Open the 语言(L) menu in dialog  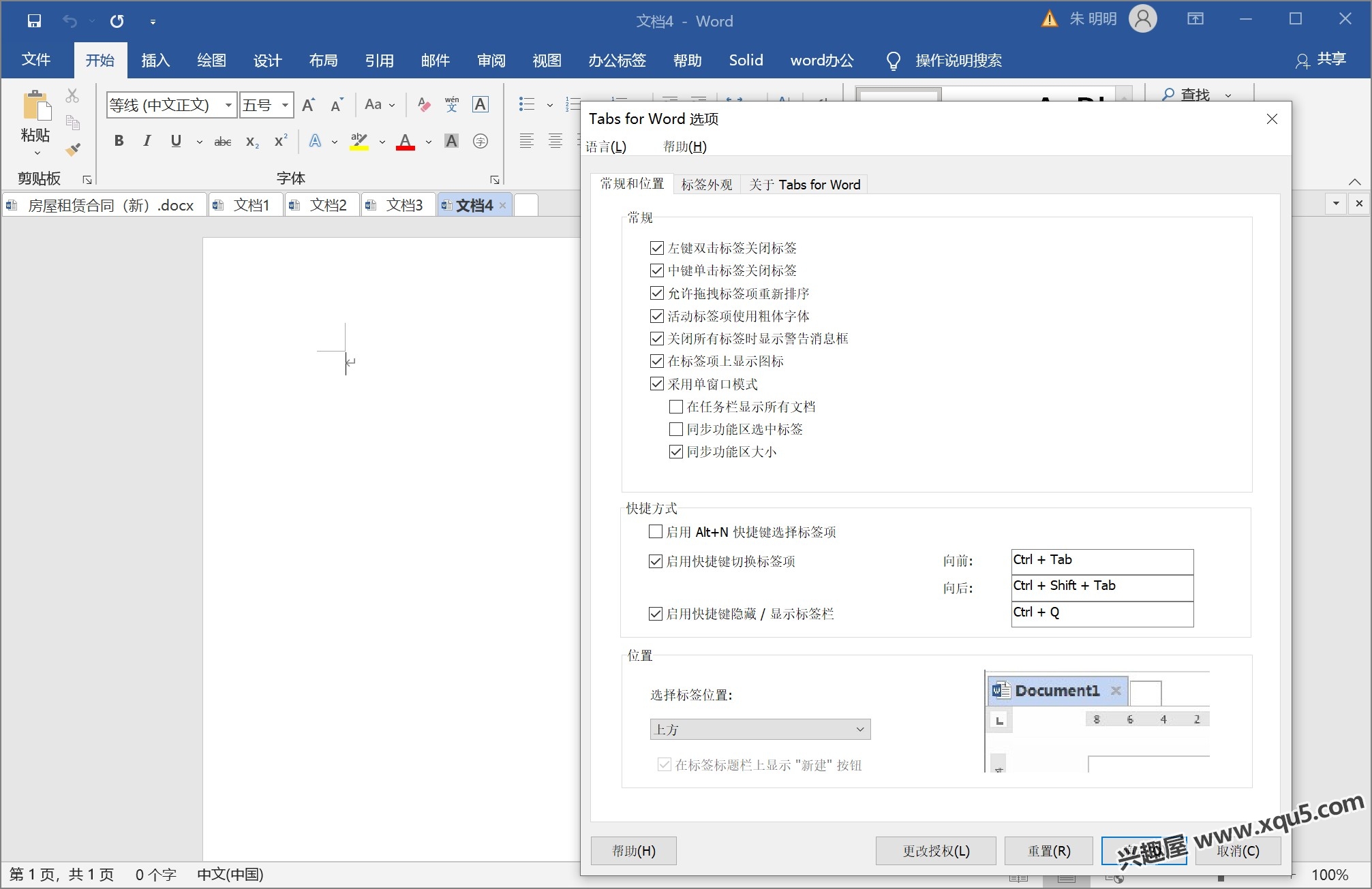tap(606, 146)
